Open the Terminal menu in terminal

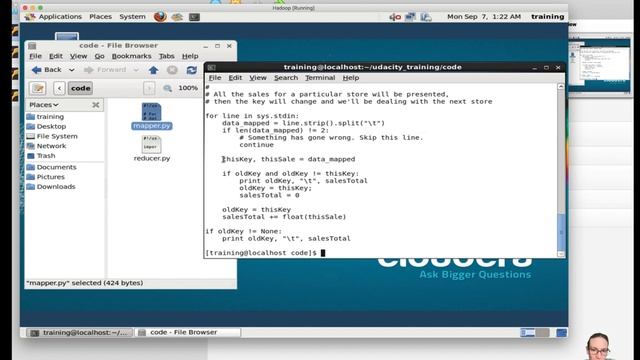[x=320, y=78]
